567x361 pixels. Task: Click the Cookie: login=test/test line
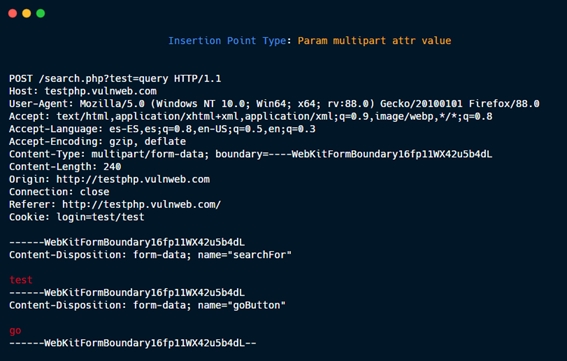point(77,217)
